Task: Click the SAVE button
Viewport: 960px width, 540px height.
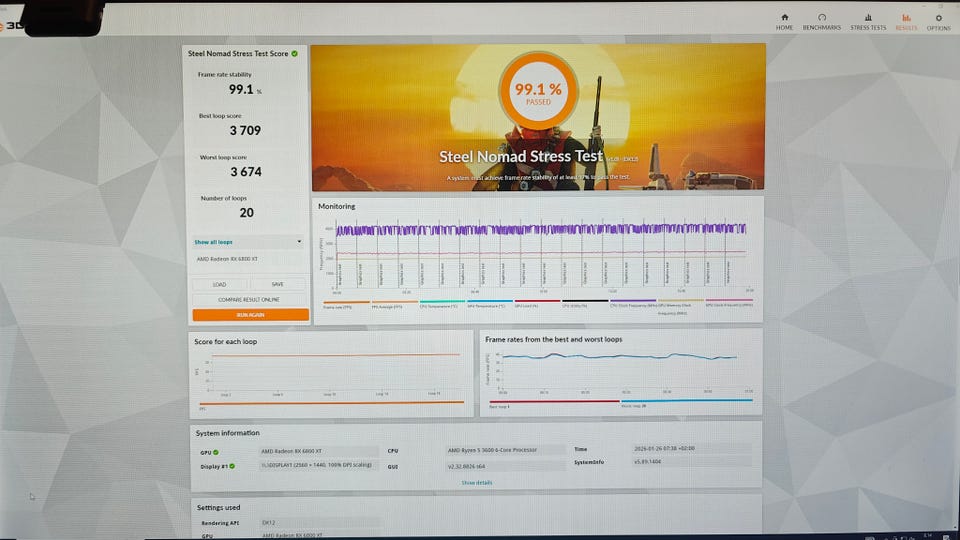Action: point(277,284)
